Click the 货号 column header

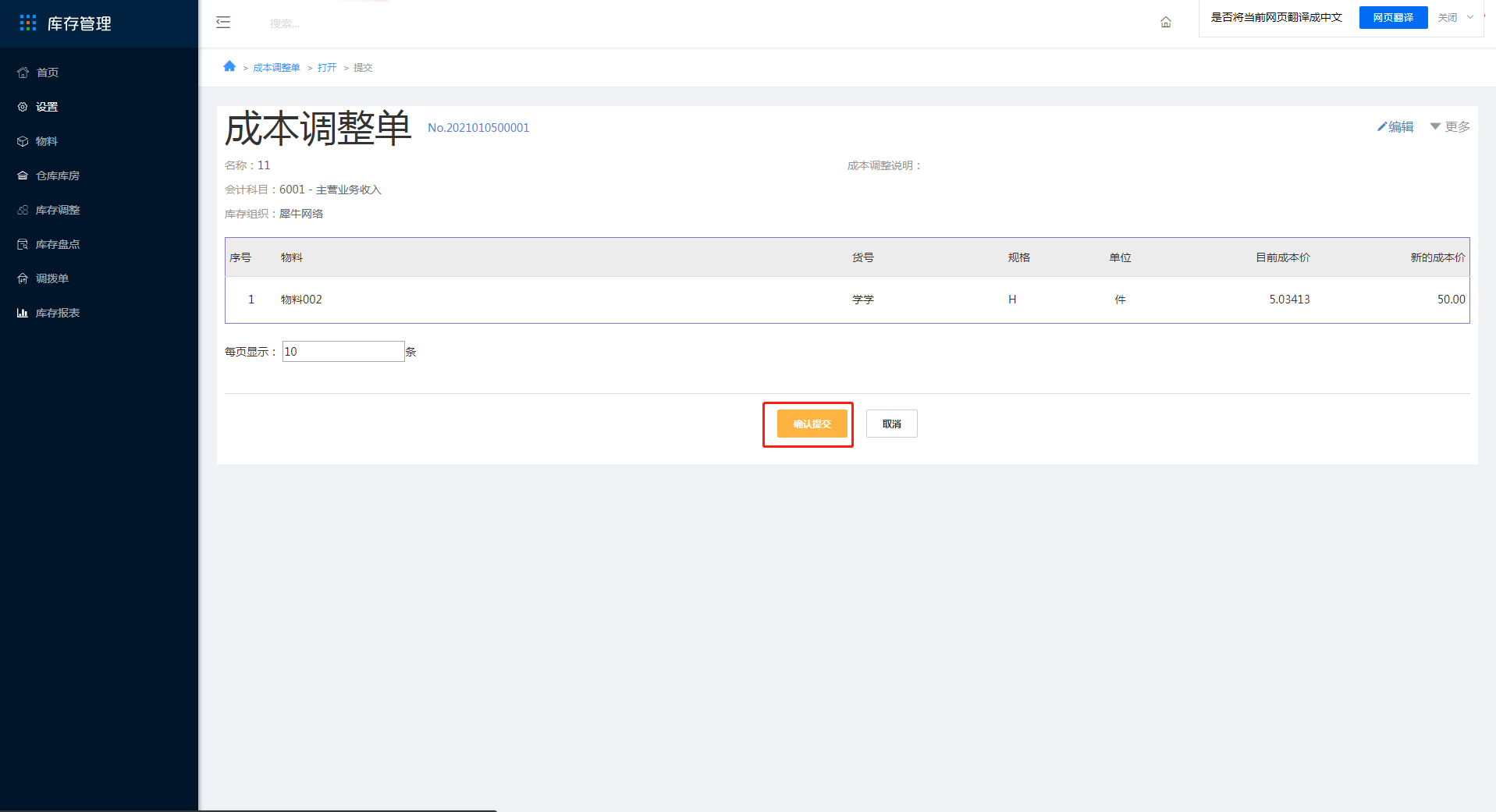pyautogui.click(x=863, y=257)
